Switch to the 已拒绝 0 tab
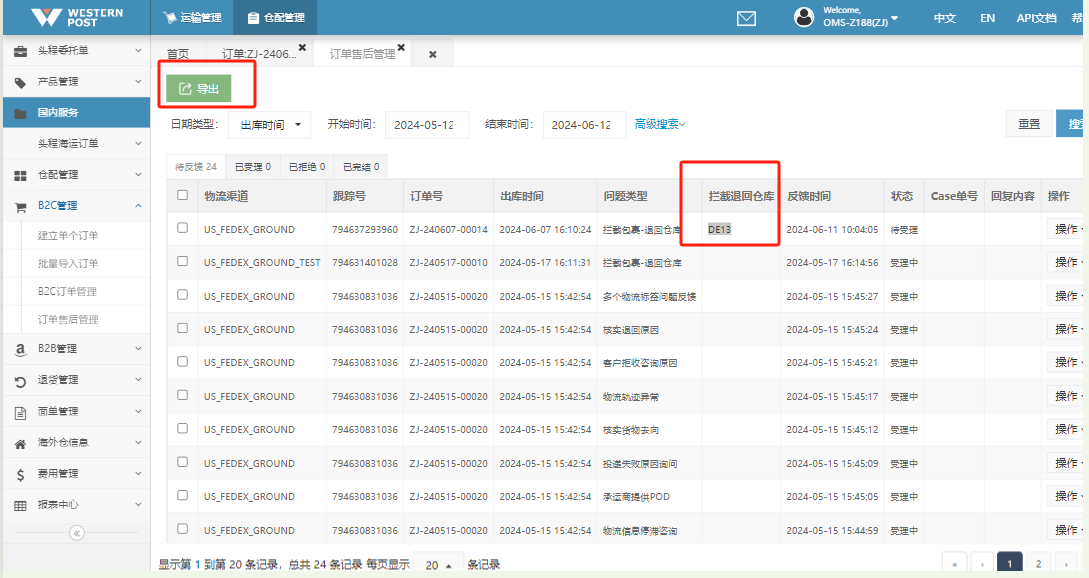 307,167
